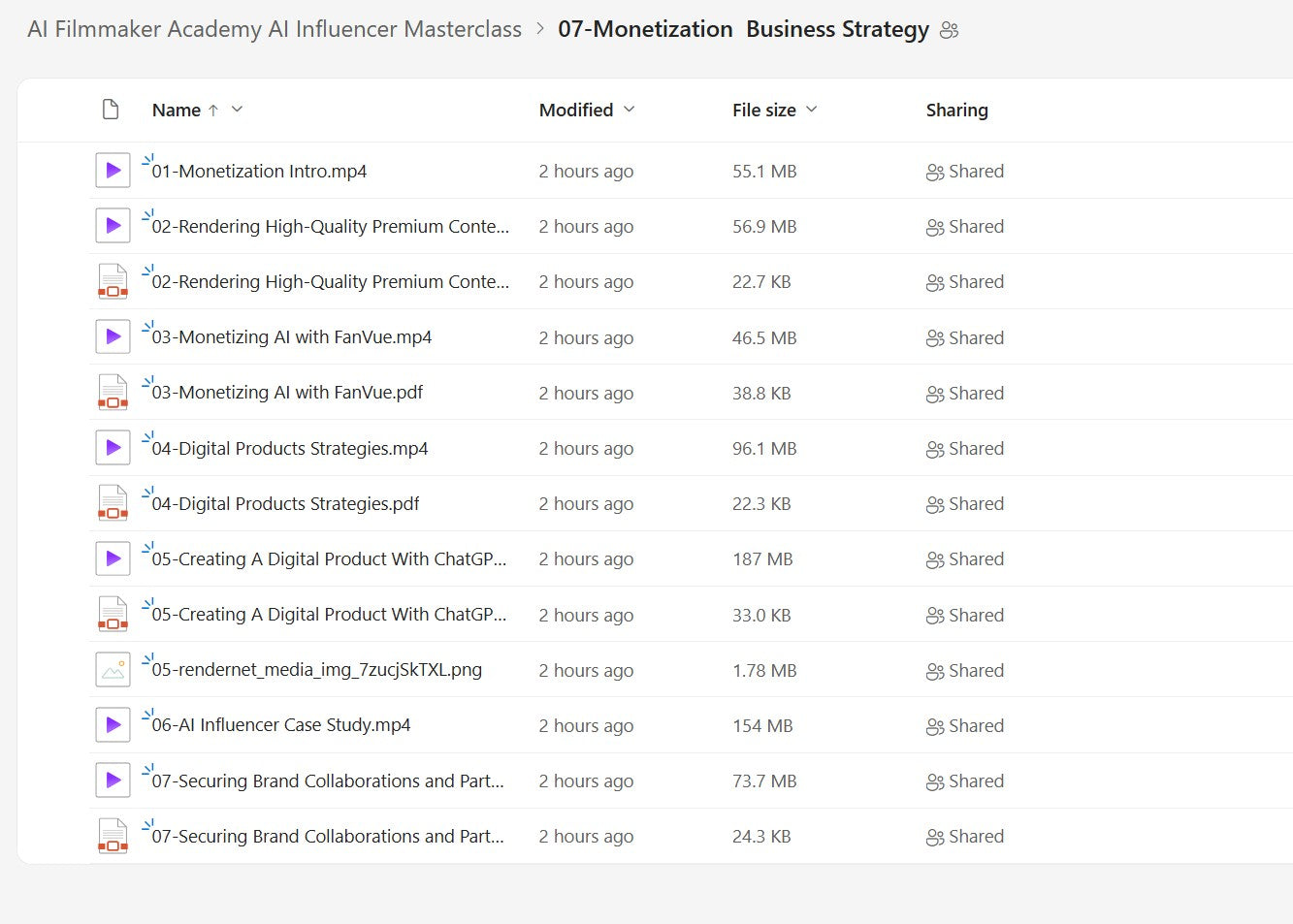1293x924 pixels.
Task: Click the image icon for 05-rendernet_media_img PNG file
Action: point(113,670)
